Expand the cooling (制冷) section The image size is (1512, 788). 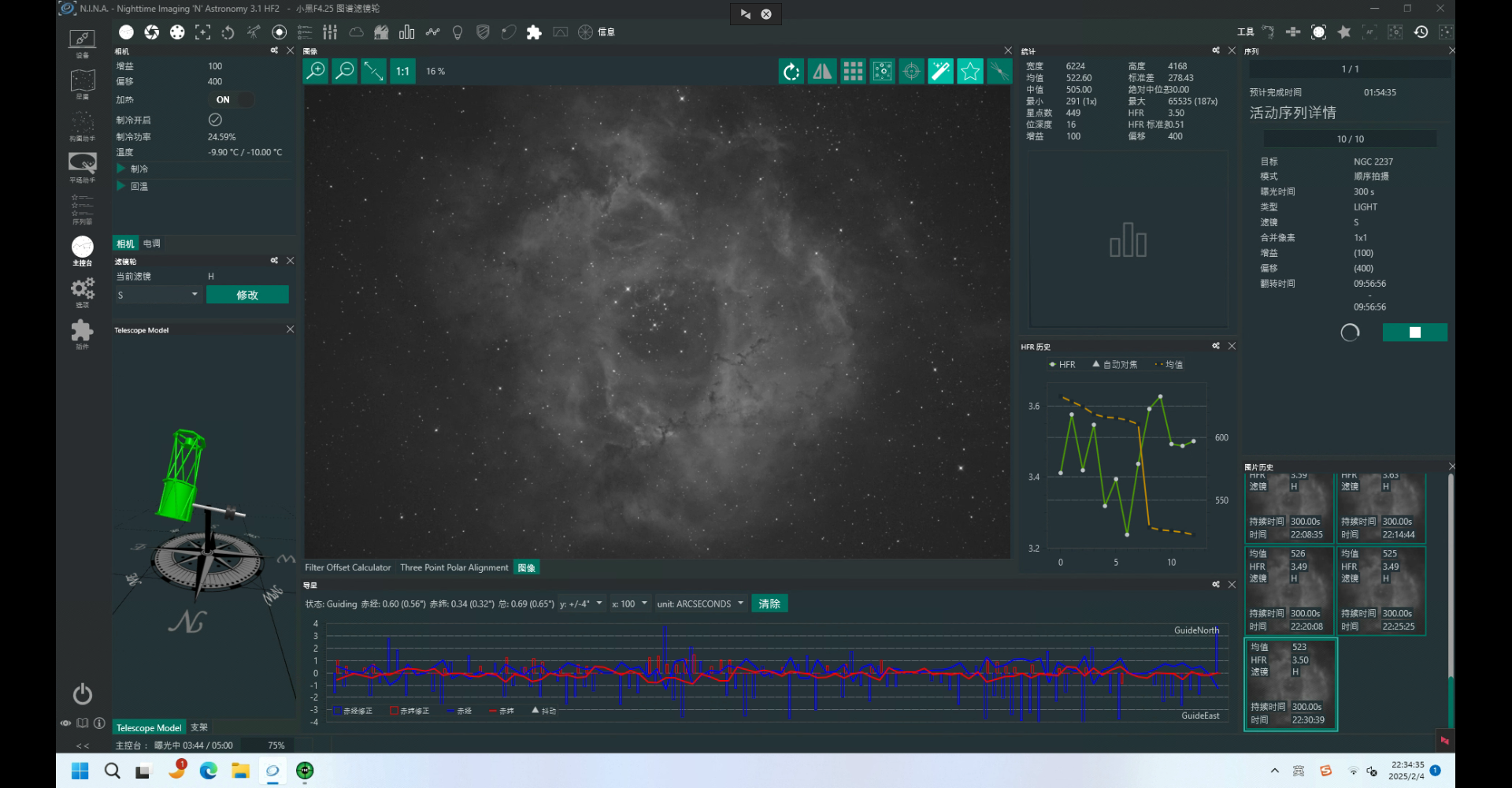[121, 169]
